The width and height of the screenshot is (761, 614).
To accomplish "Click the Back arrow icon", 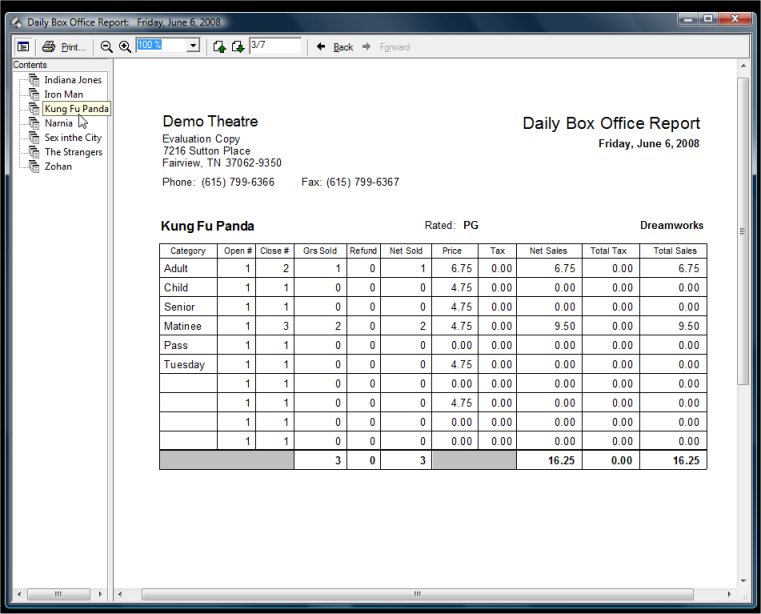I will [x=321, y=47].
